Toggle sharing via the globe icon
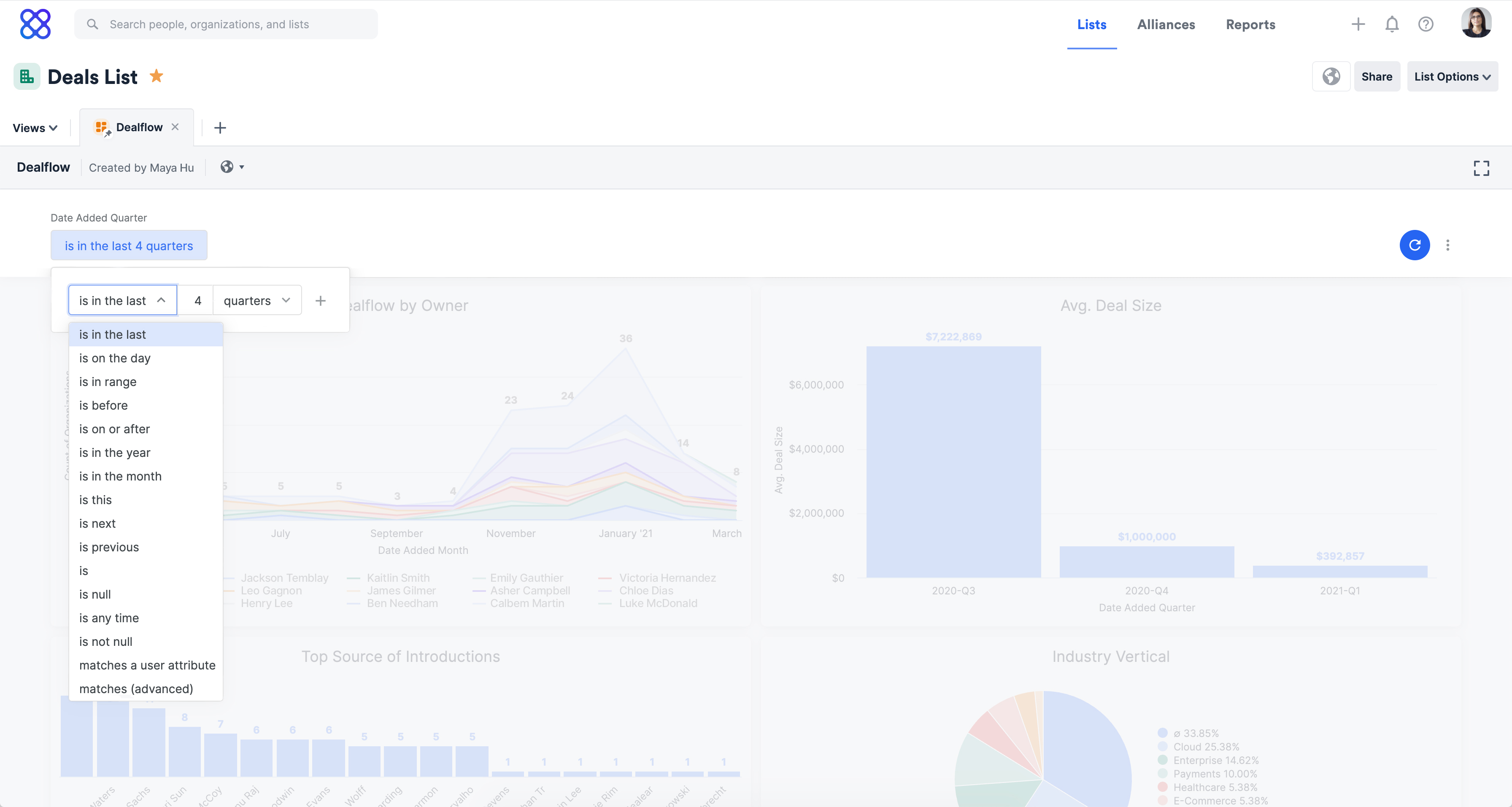 (x=1331, y=76)
